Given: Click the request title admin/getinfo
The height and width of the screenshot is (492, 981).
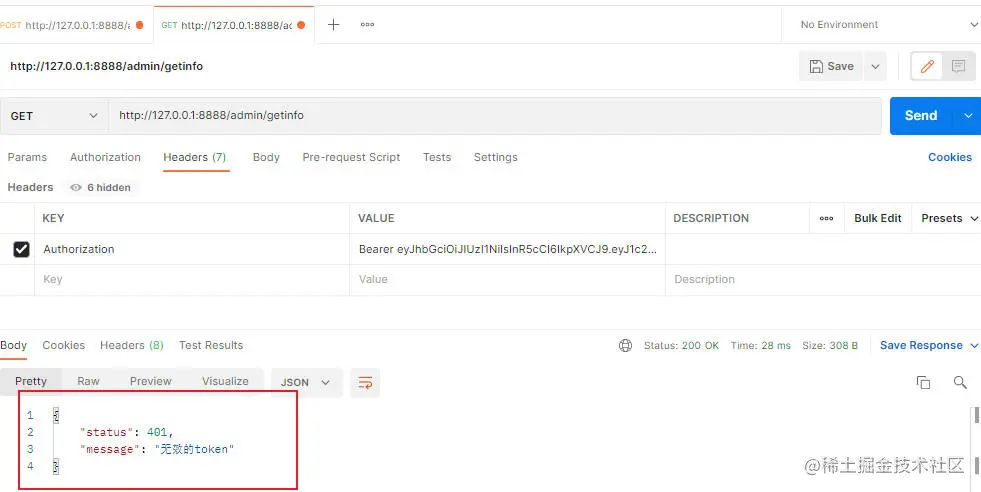Looking at the screenshot, I should 106,66.
